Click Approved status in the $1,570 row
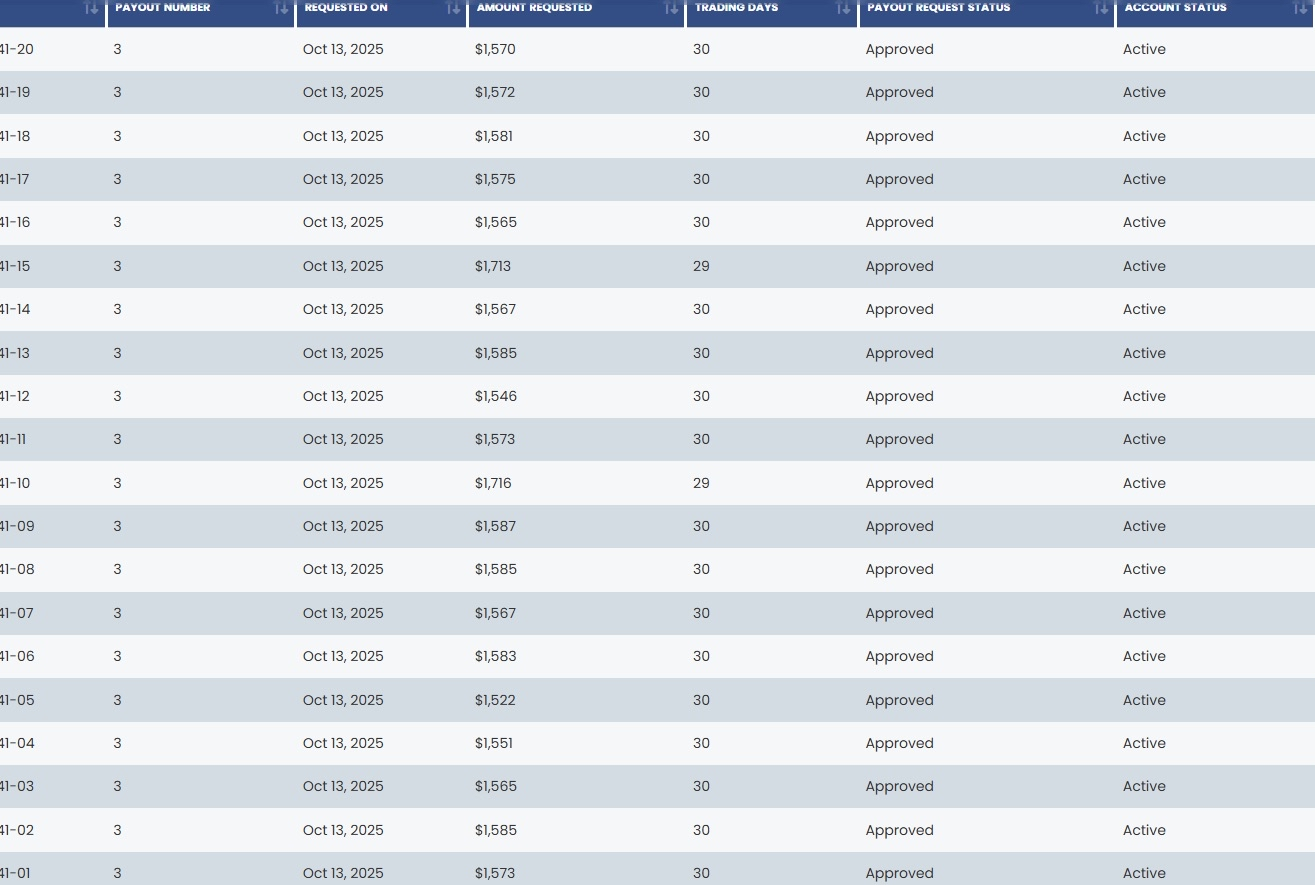This screenshot has width=1315, height=885. pos(900,49)
